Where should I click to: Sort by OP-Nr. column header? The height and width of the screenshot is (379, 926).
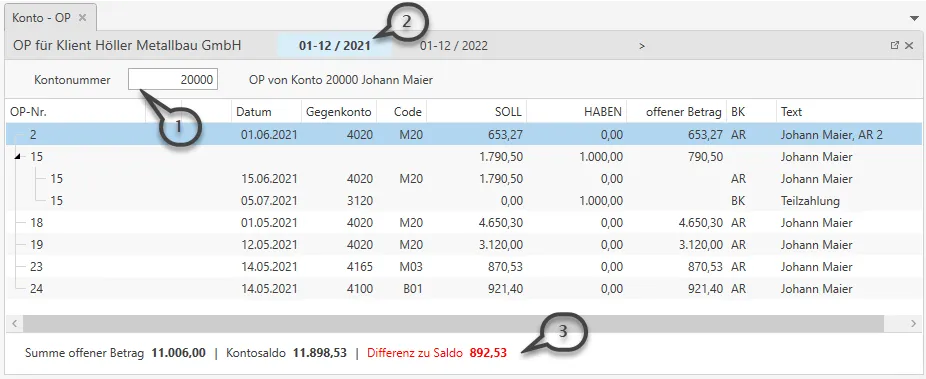pos(75,112)
